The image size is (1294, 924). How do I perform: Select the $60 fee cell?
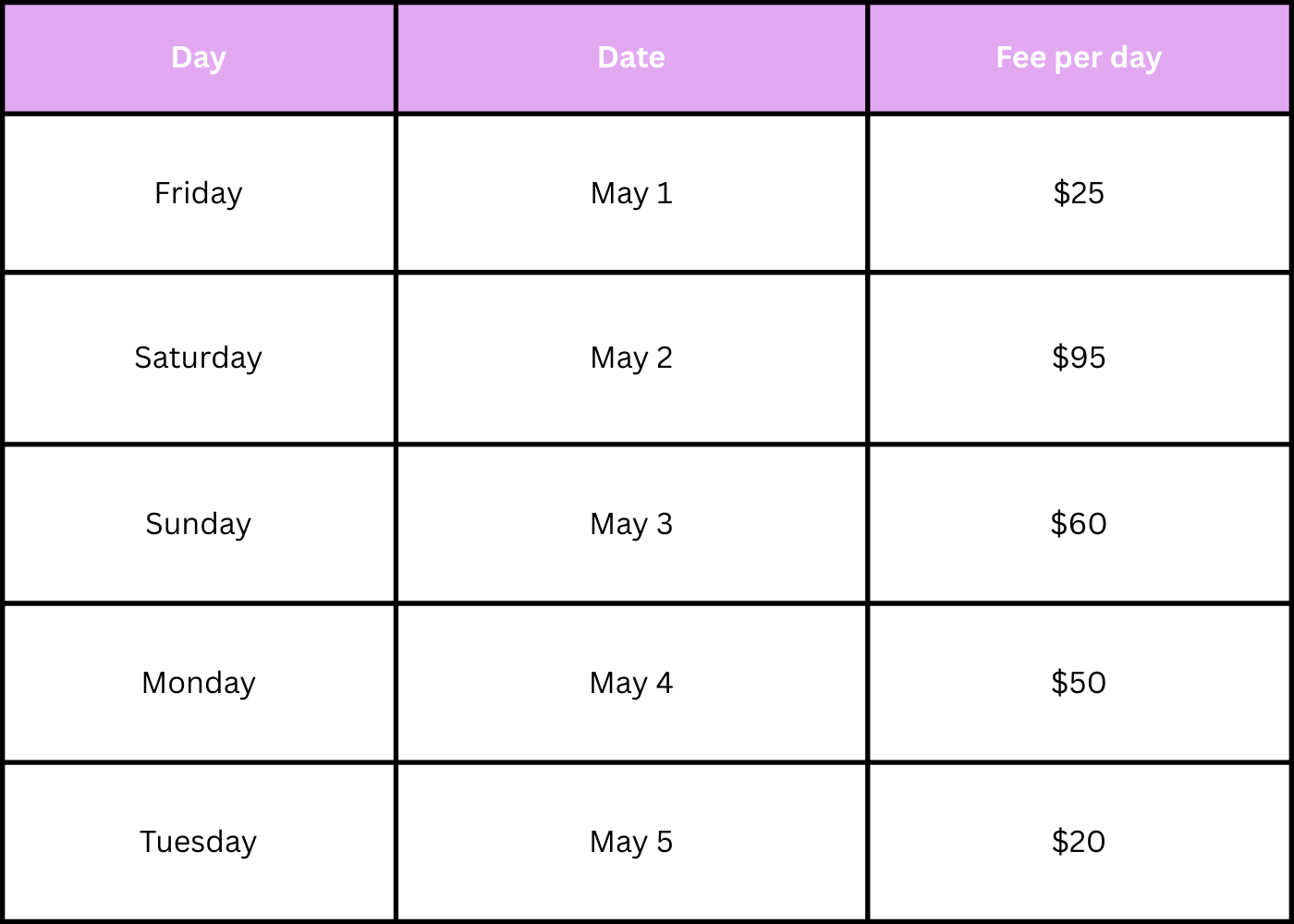click(1079, 524)
